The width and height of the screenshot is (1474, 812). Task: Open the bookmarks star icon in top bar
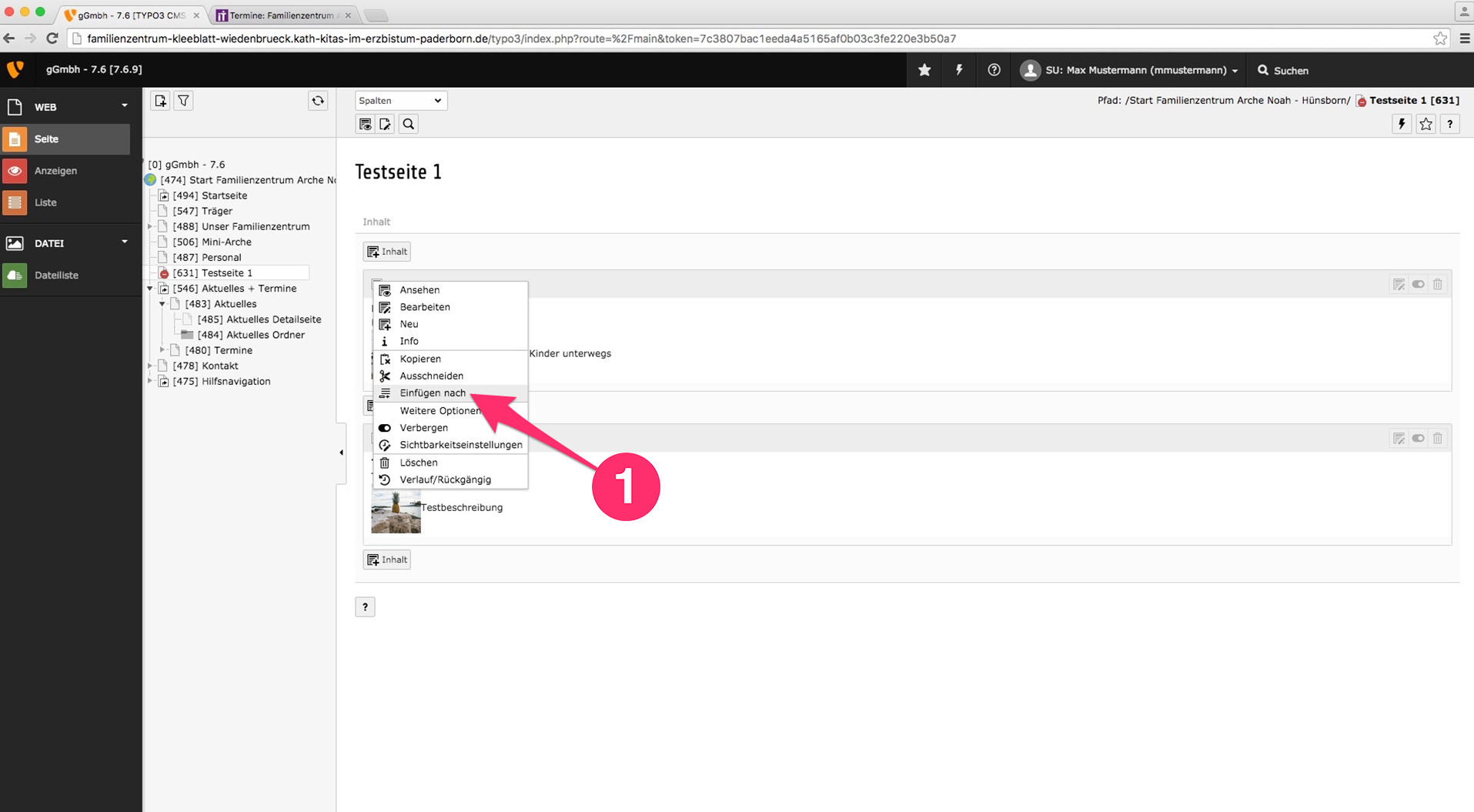(x=924, y=70)
